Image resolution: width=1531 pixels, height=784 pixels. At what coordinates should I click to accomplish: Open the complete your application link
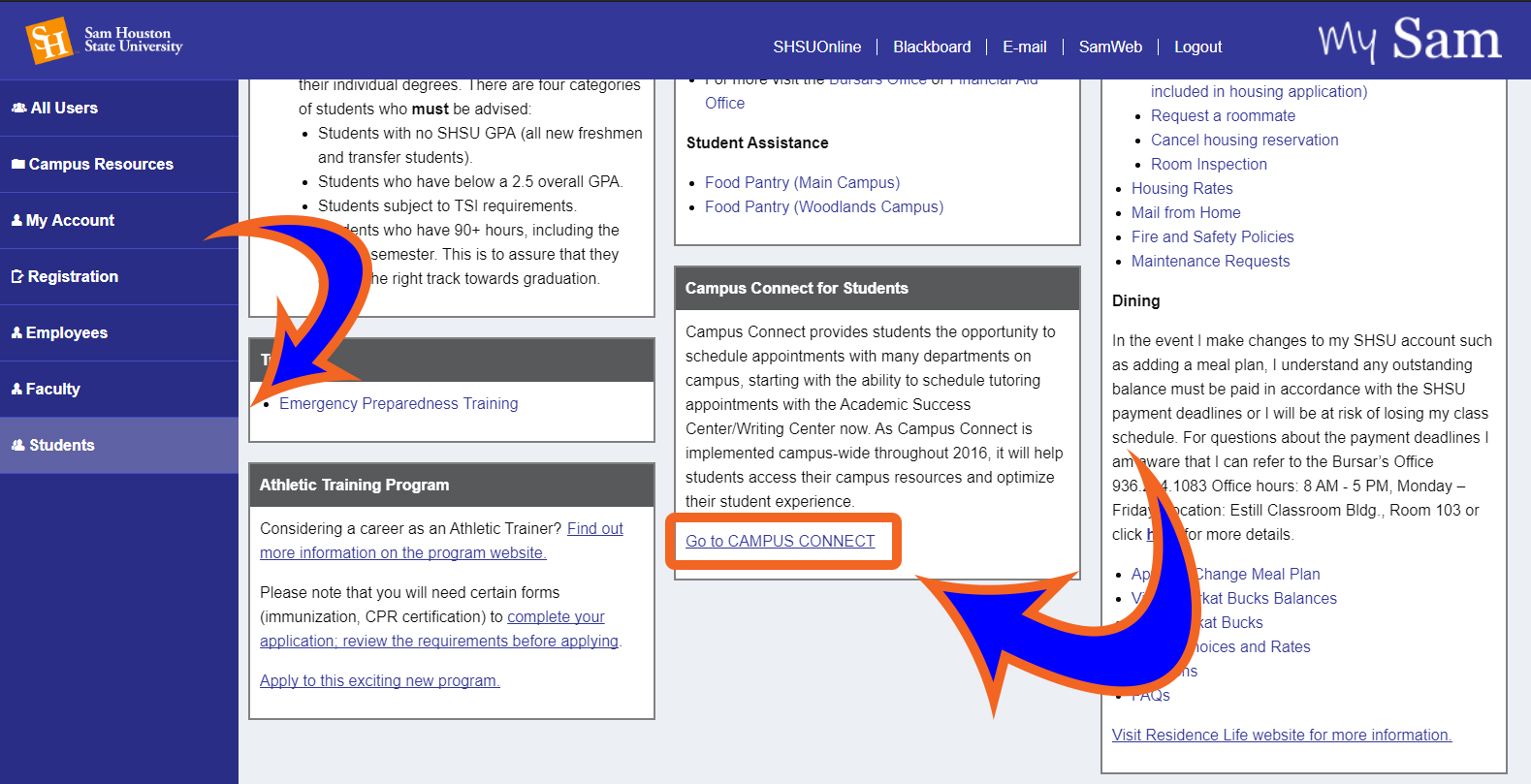click(439, 629)
